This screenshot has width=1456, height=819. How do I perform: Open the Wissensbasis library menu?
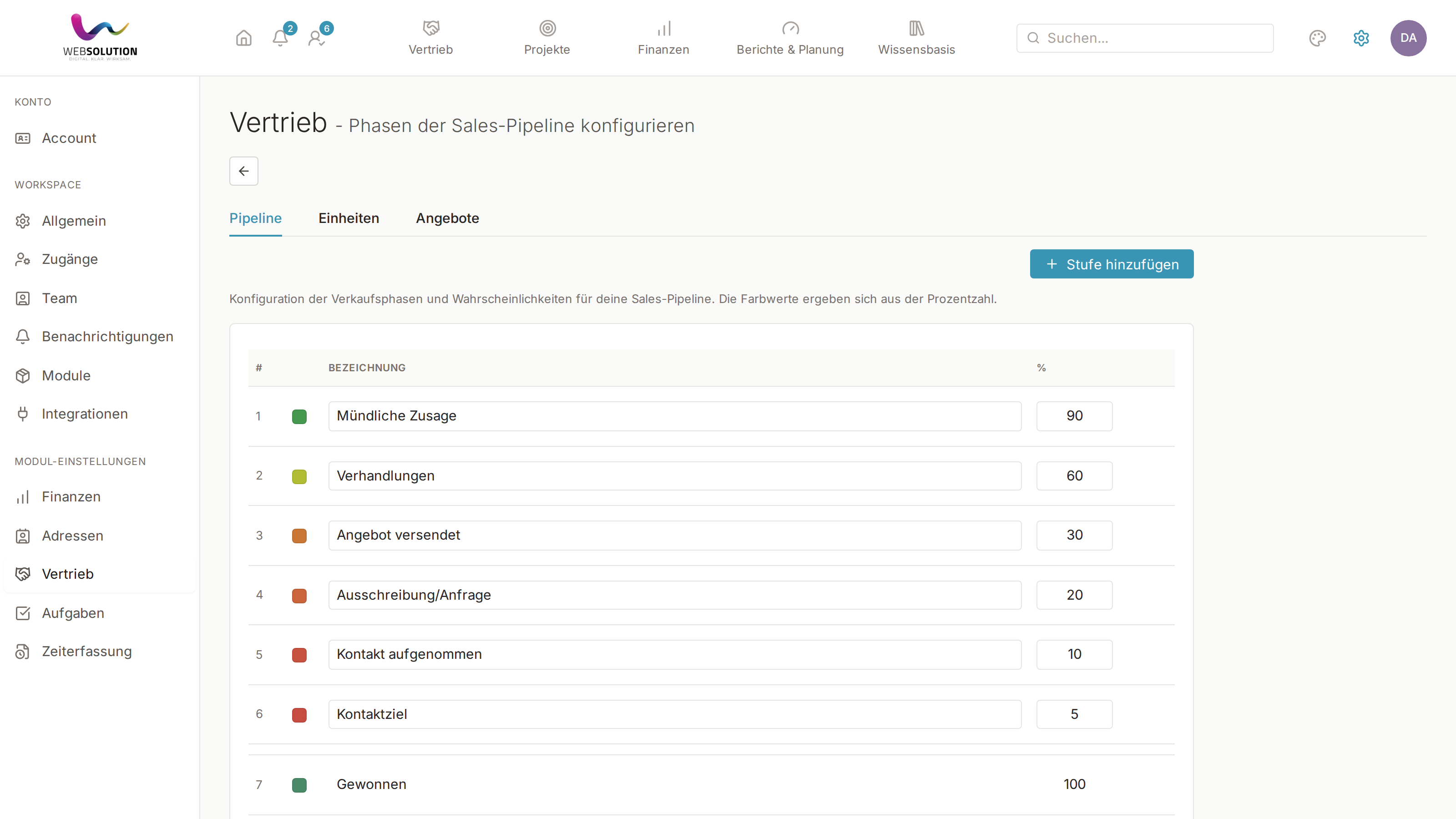pos(916,38)
